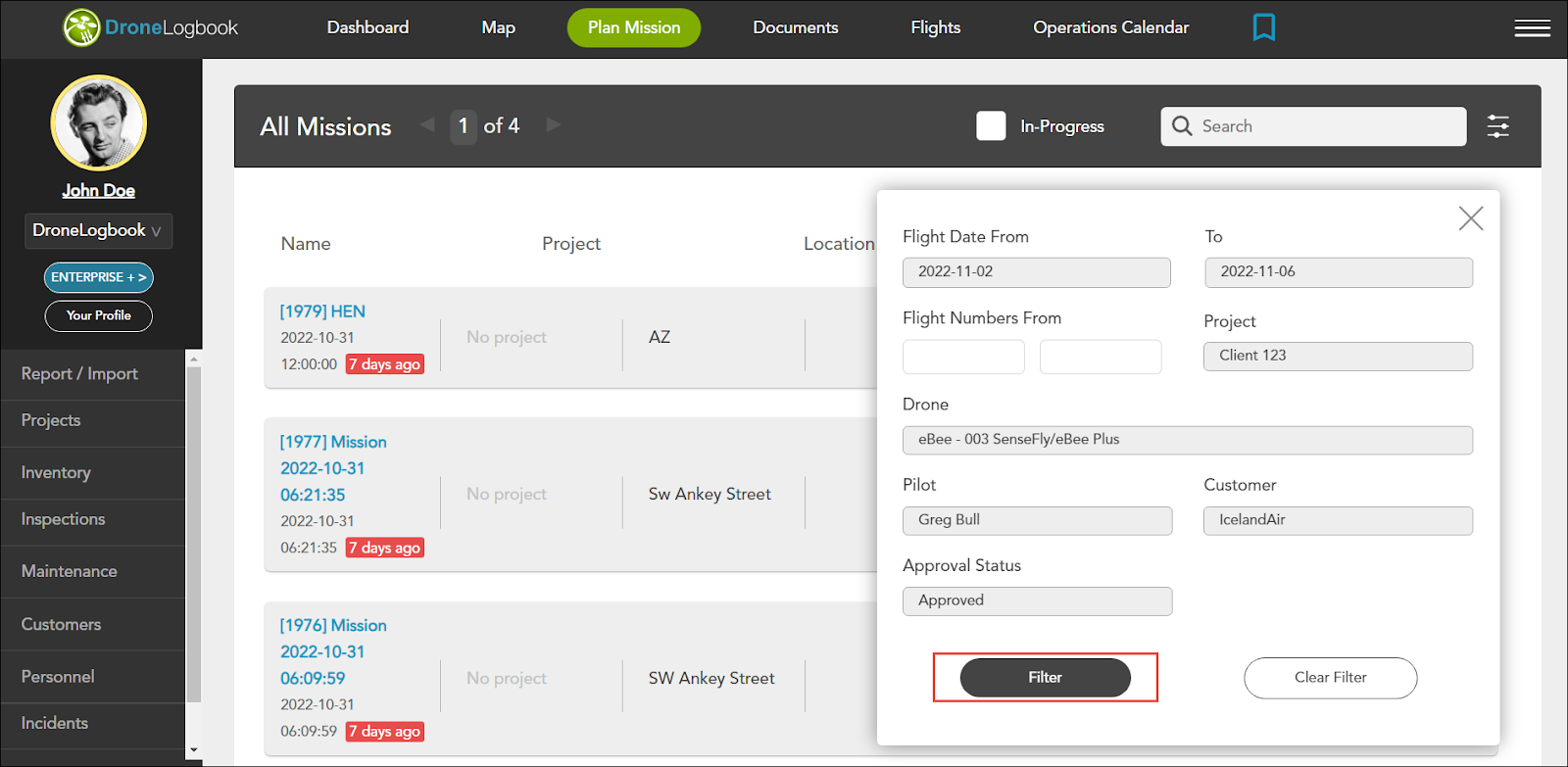Click John Doe profile picture
Screen dimensions: 1568x767
click(99, 123)
